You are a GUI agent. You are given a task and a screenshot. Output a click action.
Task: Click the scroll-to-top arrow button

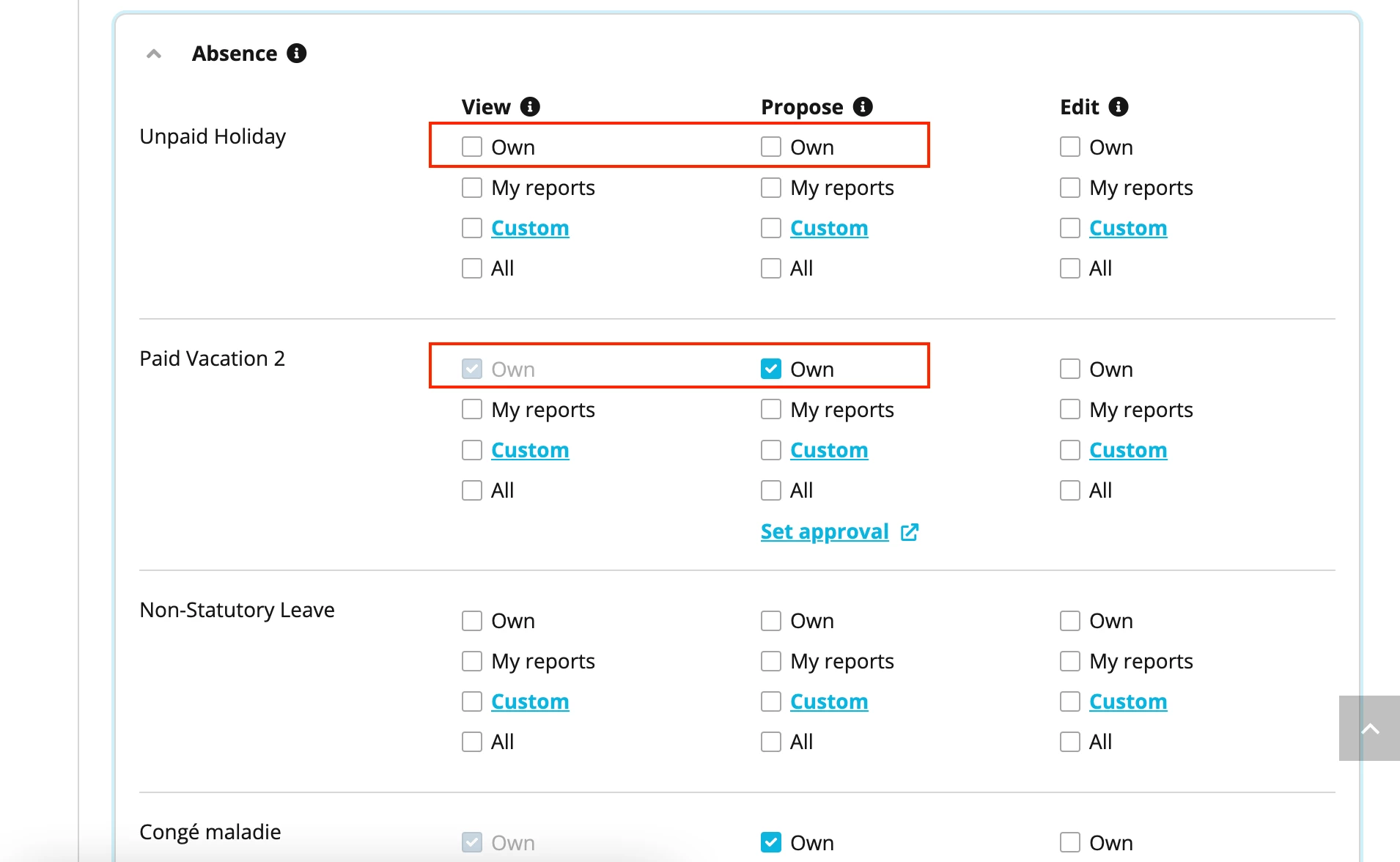[x=1369, y=728]
